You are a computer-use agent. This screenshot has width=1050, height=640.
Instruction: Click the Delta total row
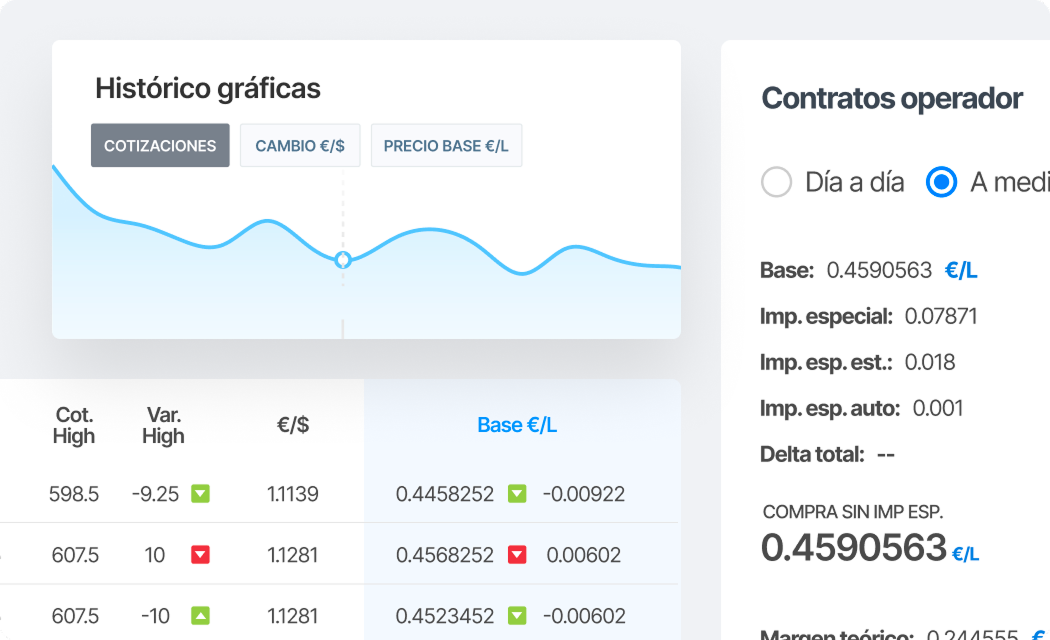click(827, 455)
